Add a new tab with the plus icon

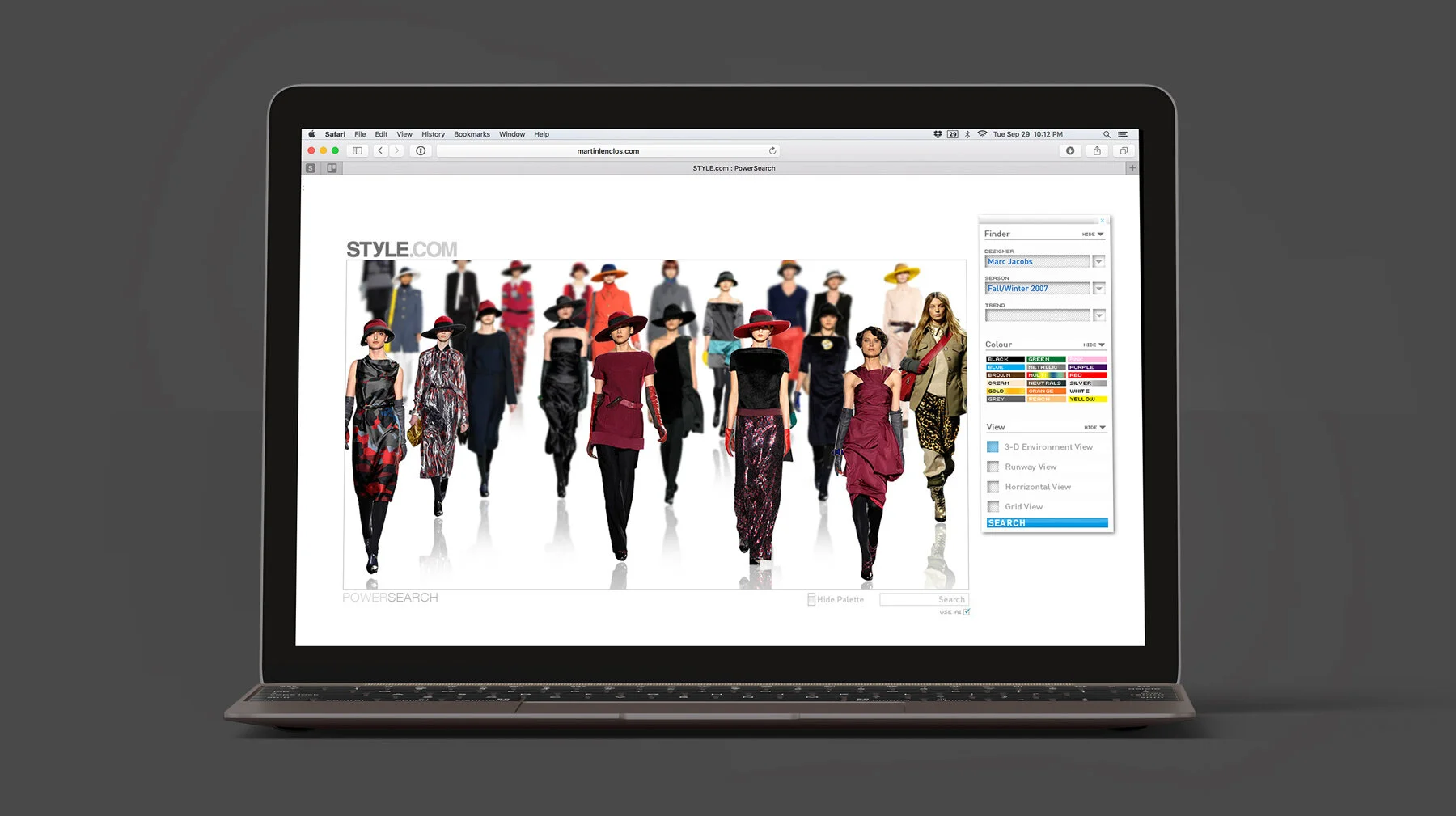point(1132,168)
